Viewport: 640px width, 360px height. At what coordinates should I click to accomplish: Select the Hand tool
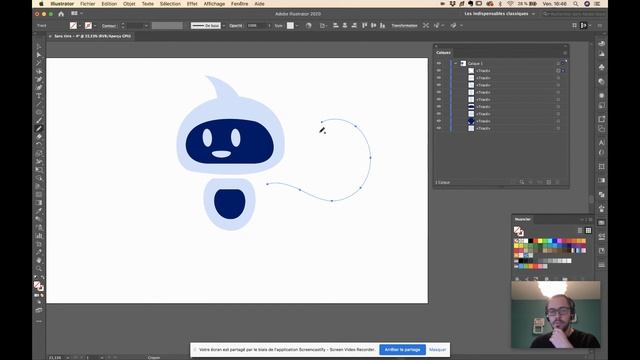coord(39,260)
